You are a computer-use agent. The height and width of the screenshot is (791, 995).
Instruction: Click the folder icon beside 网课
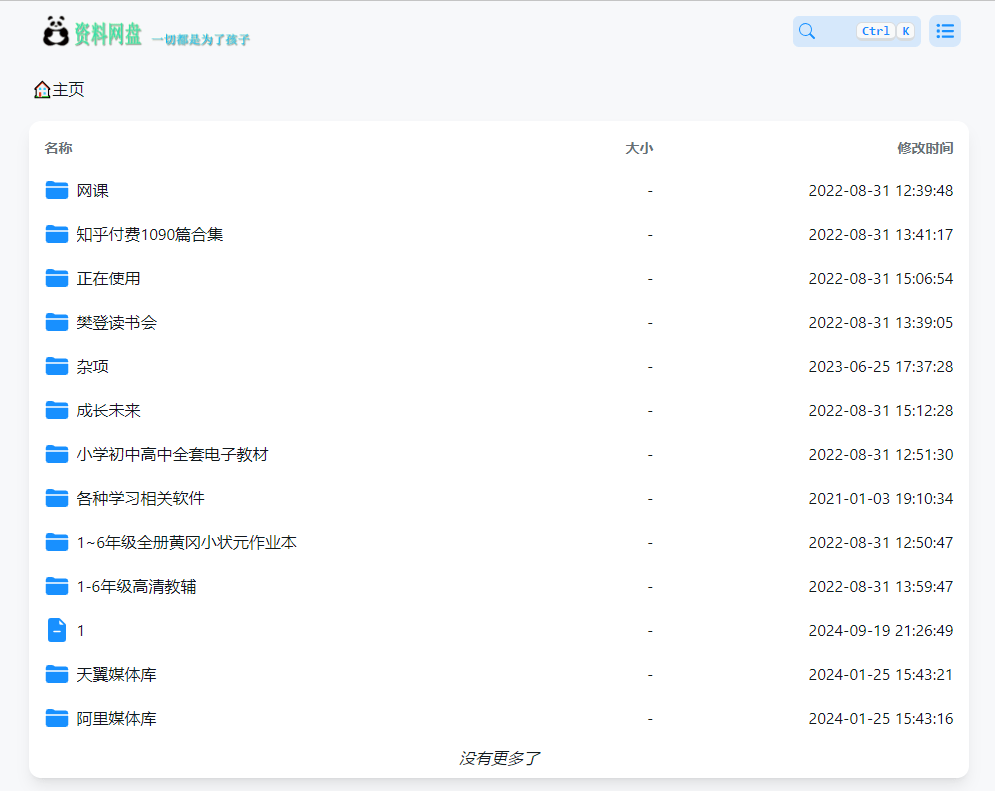tap(57, 190)
